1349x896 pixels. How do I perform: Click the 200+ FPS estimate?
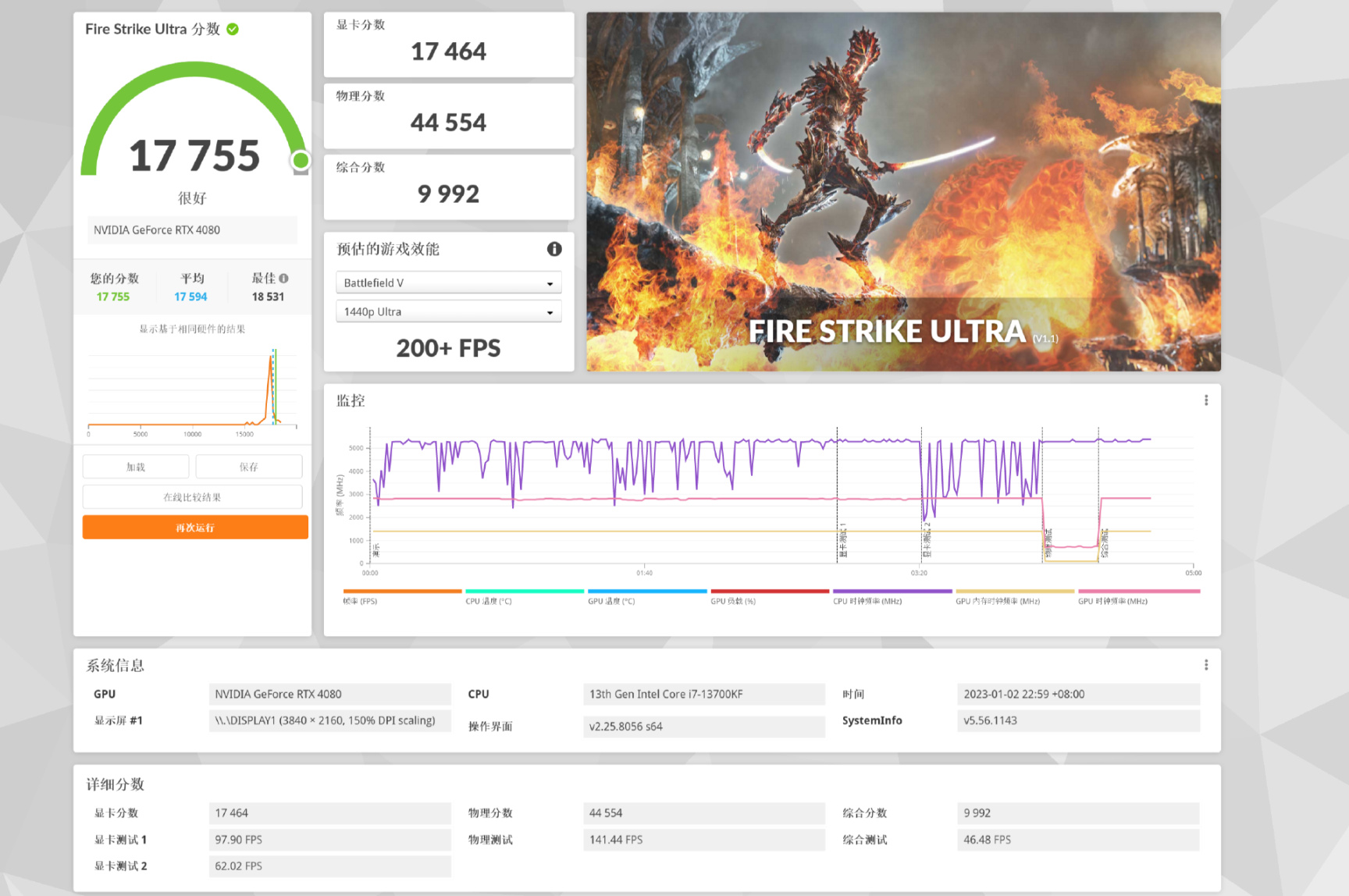448,348
